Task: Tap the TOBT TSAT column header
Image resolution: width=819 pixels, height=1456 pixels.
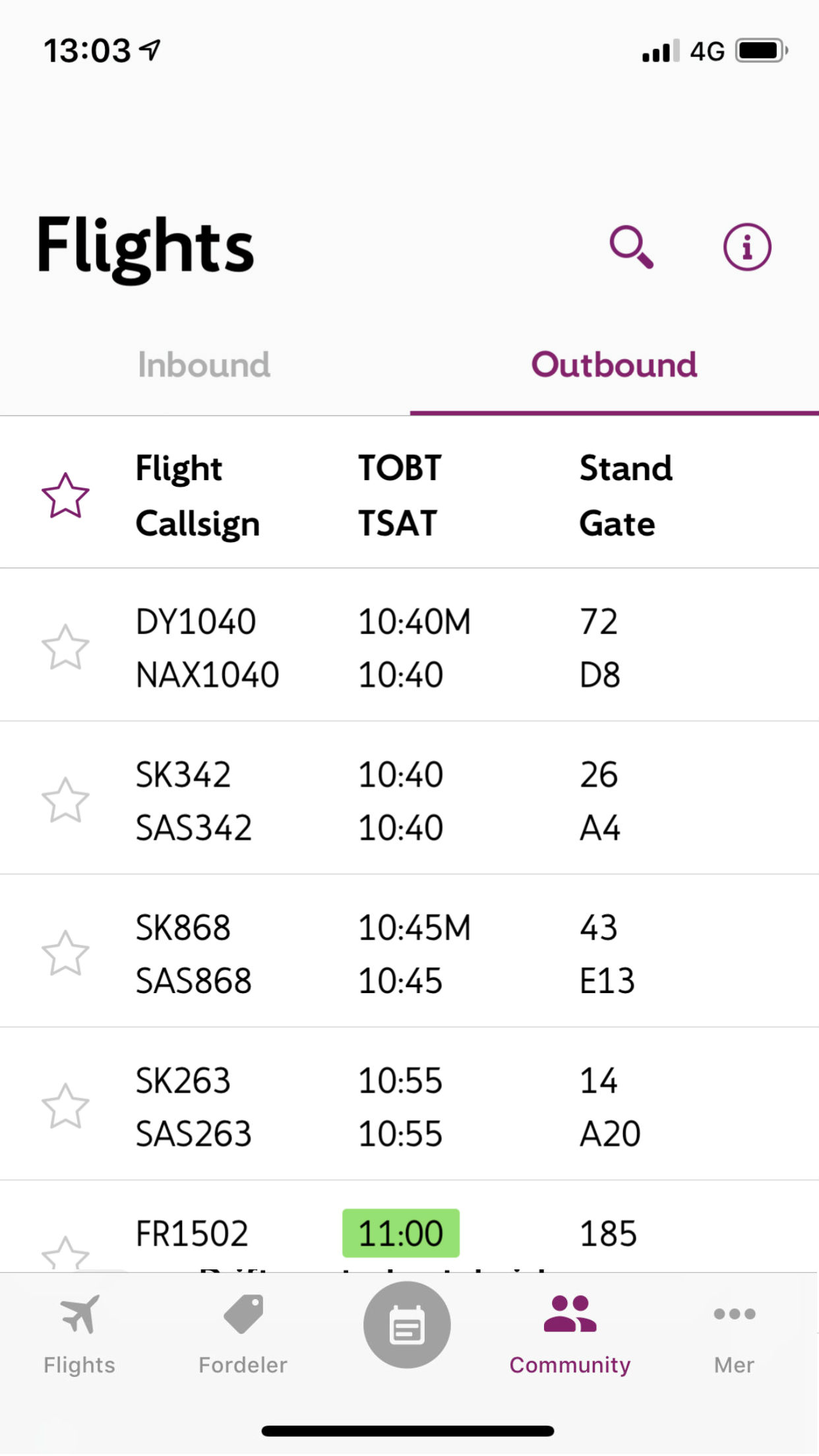Action: coord(400,495)
